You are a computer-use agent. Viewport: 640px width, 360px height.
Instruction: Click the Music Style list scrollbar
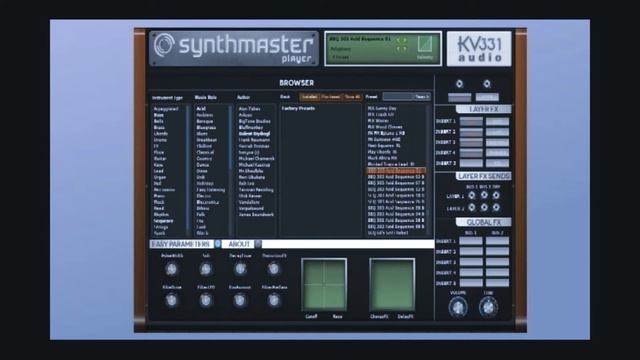pos(231,171)
